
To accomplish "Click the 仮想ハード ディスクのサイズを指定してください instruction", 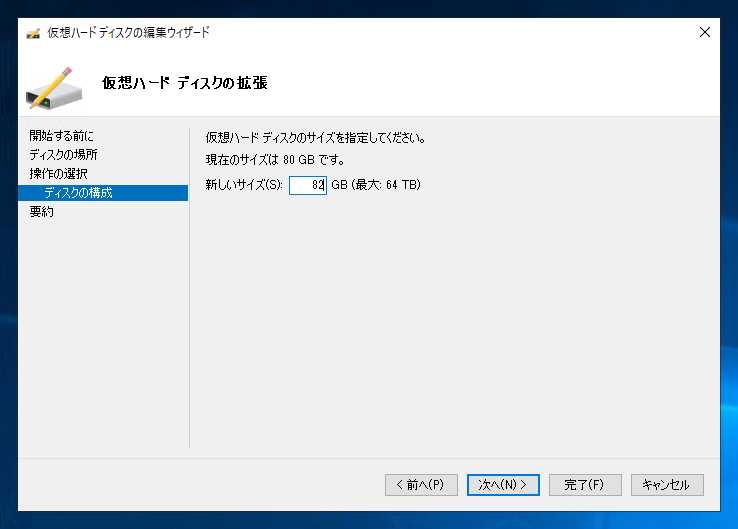I will pyautogui.click(x=315, y=138).
